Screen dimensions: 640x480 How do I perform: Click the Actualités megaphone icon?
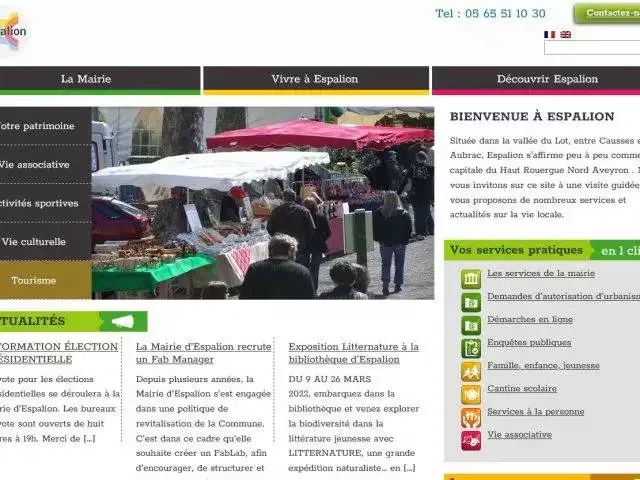(x=123, y=321)
